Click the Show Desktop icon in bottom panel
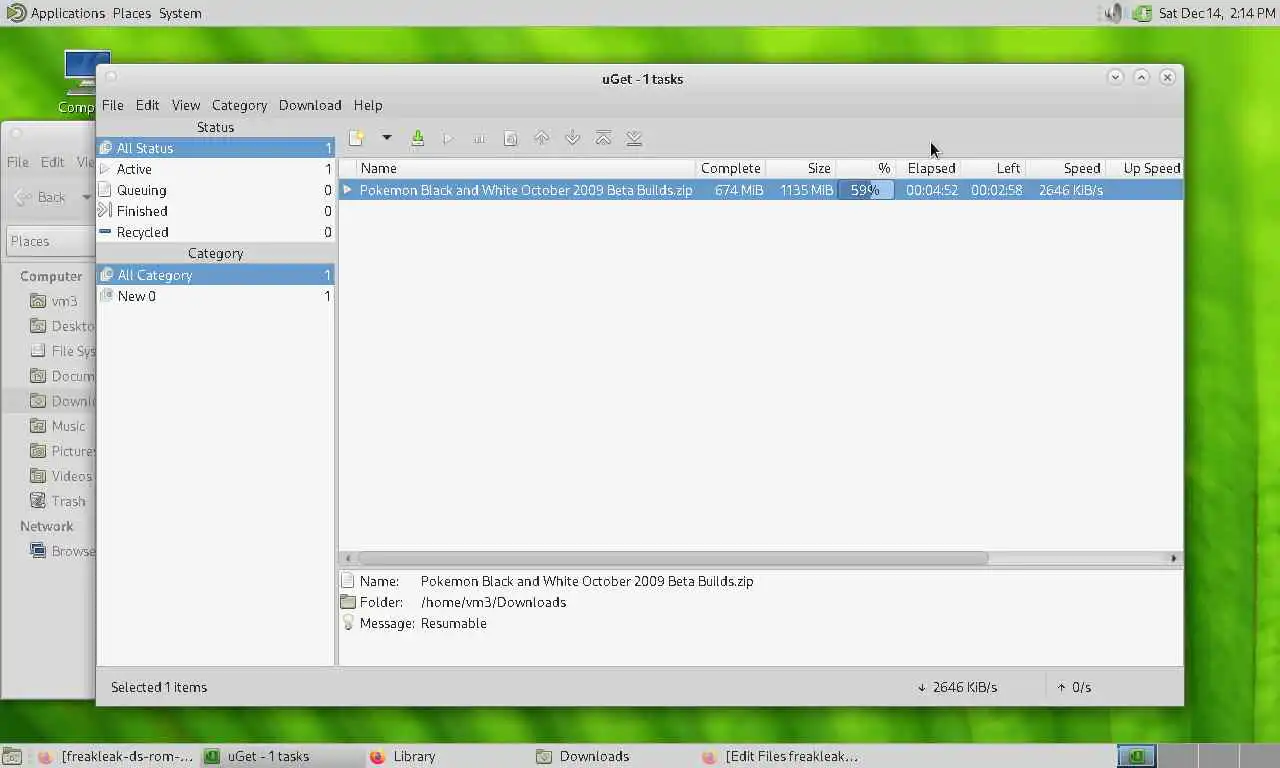The width and height of the screenshot is (1280, 768). point(12,757)
